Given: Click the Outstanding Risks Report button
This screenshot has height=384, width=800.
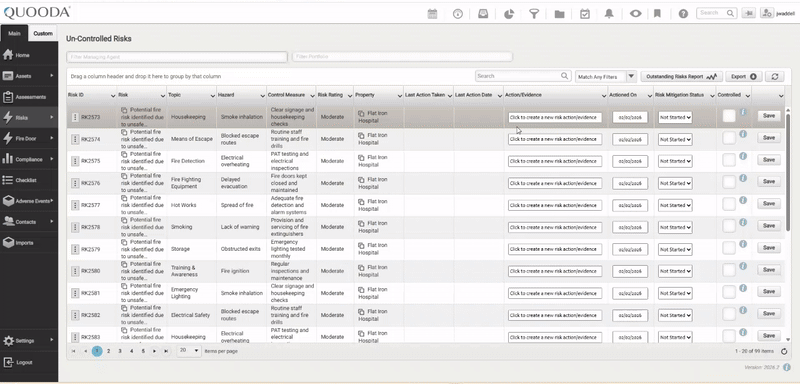Looking at the screenshot, I should click(x=681, y=76).
